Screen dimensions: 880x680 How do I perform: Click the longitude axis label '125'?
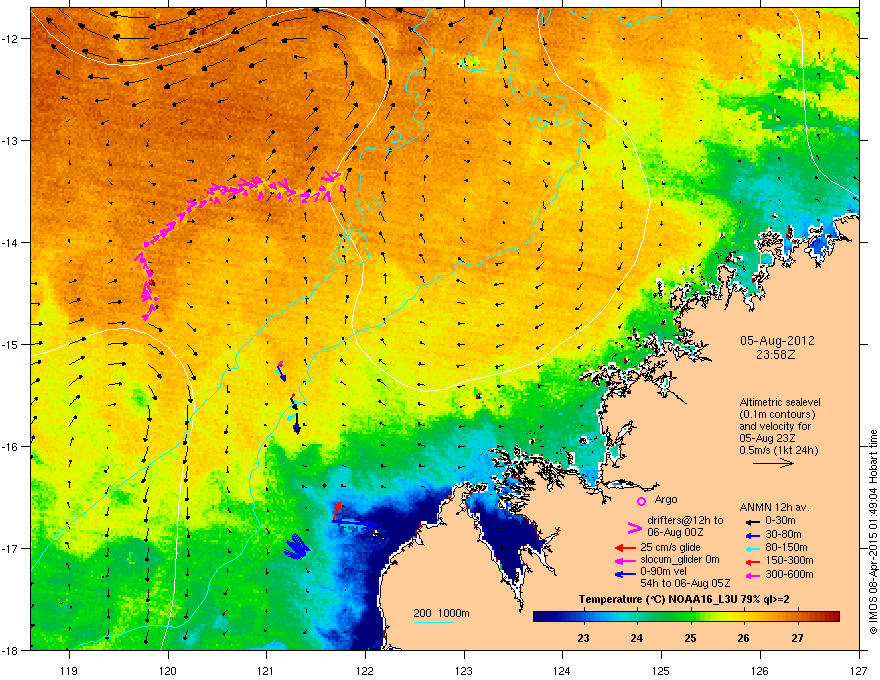pos(661,670)
